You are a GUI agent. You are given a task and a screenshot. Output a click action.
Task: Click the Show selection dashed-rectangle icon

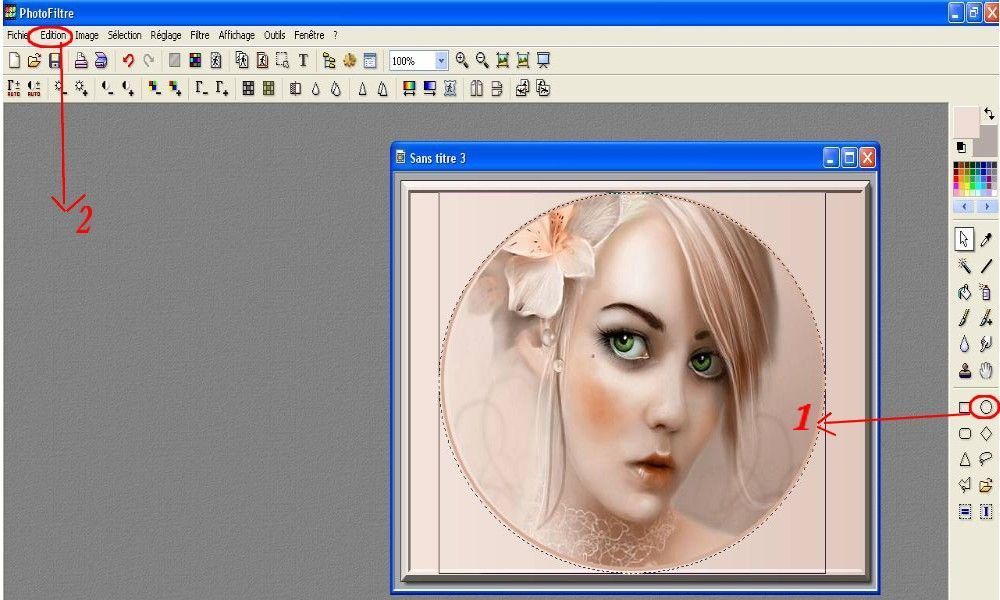pyautogui.click(x=283, y=60)
